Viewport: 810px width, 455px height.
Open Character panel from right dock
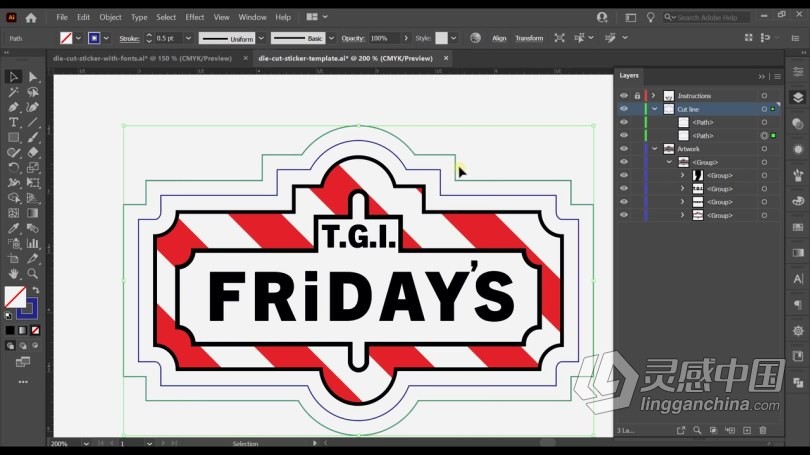pos(798,279)
